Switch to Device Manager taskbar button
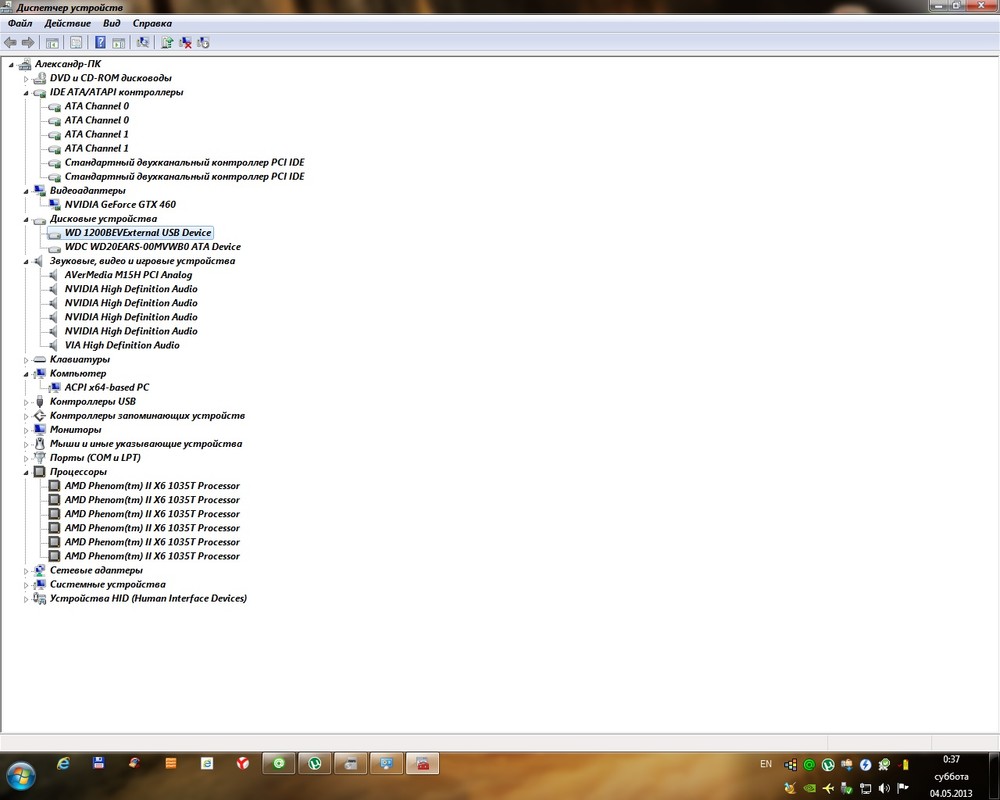1000x800 pixels. [x=422, y=763]
